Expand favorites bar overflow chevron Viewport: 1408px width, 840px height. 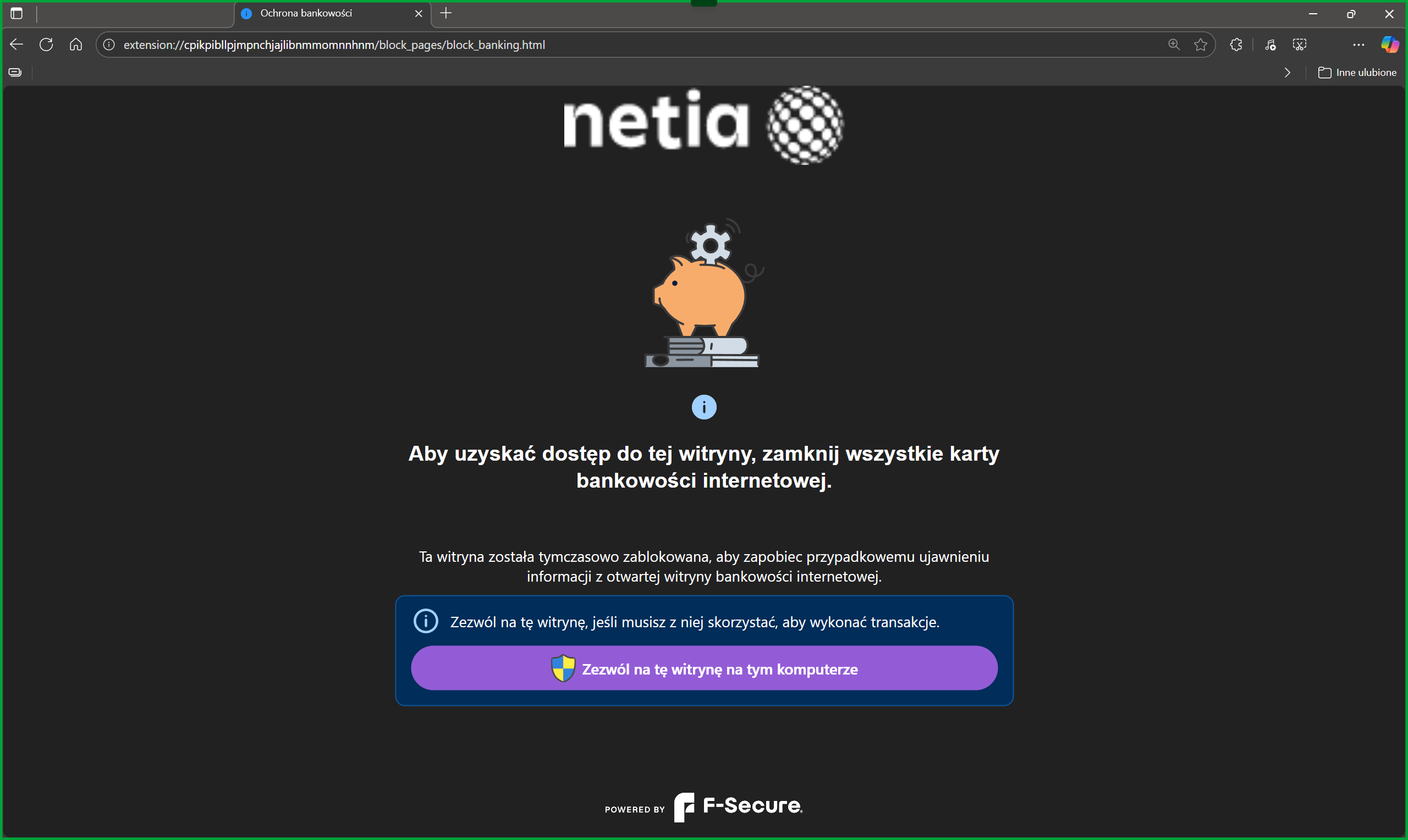coord(1288,73)
